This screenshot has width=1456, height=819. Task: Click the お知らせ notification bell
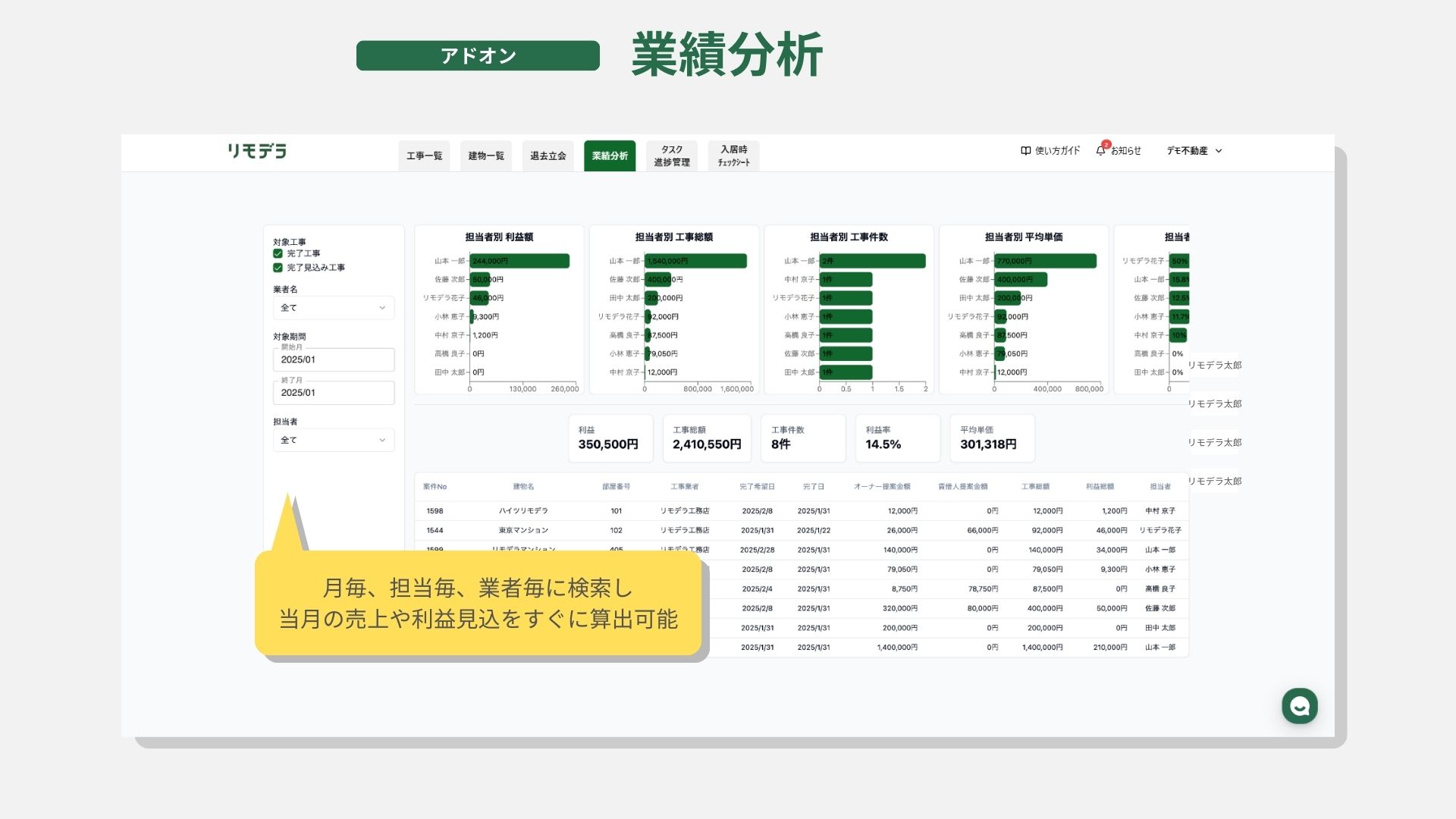tap(1100, 151)
